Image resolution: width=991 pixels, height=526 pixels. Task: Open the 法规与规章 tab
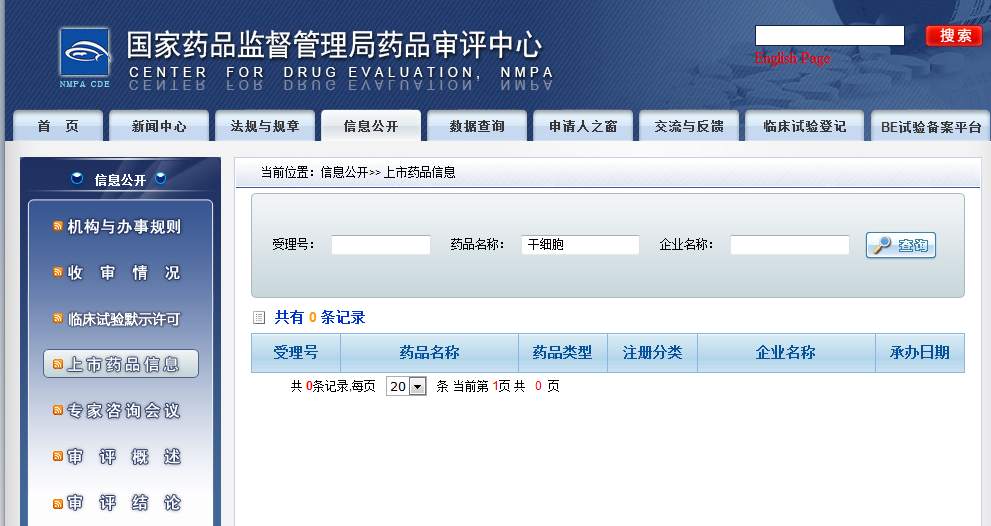pyautogui.click(x=265, y=126)
